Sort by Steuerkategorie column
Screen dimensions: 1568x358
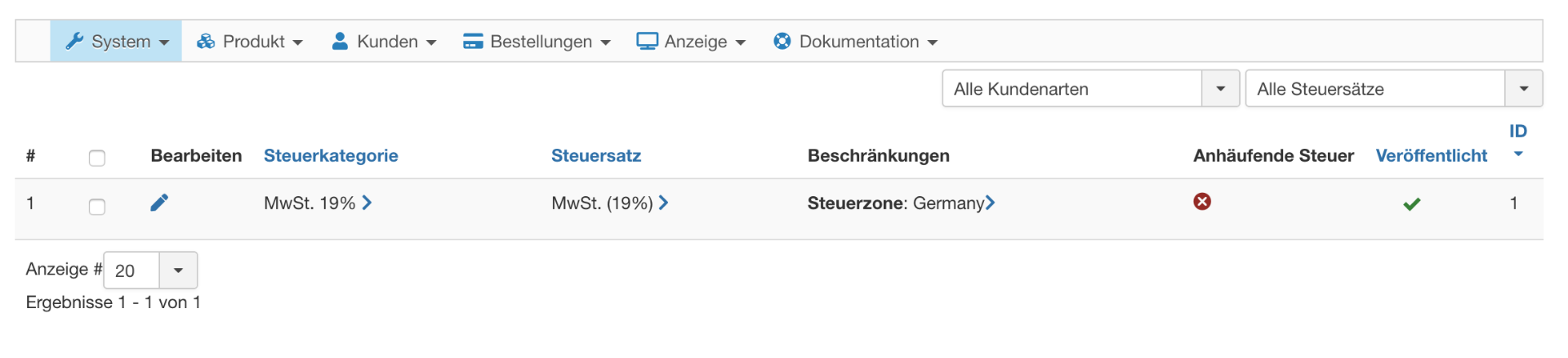(x=331, y=155)
